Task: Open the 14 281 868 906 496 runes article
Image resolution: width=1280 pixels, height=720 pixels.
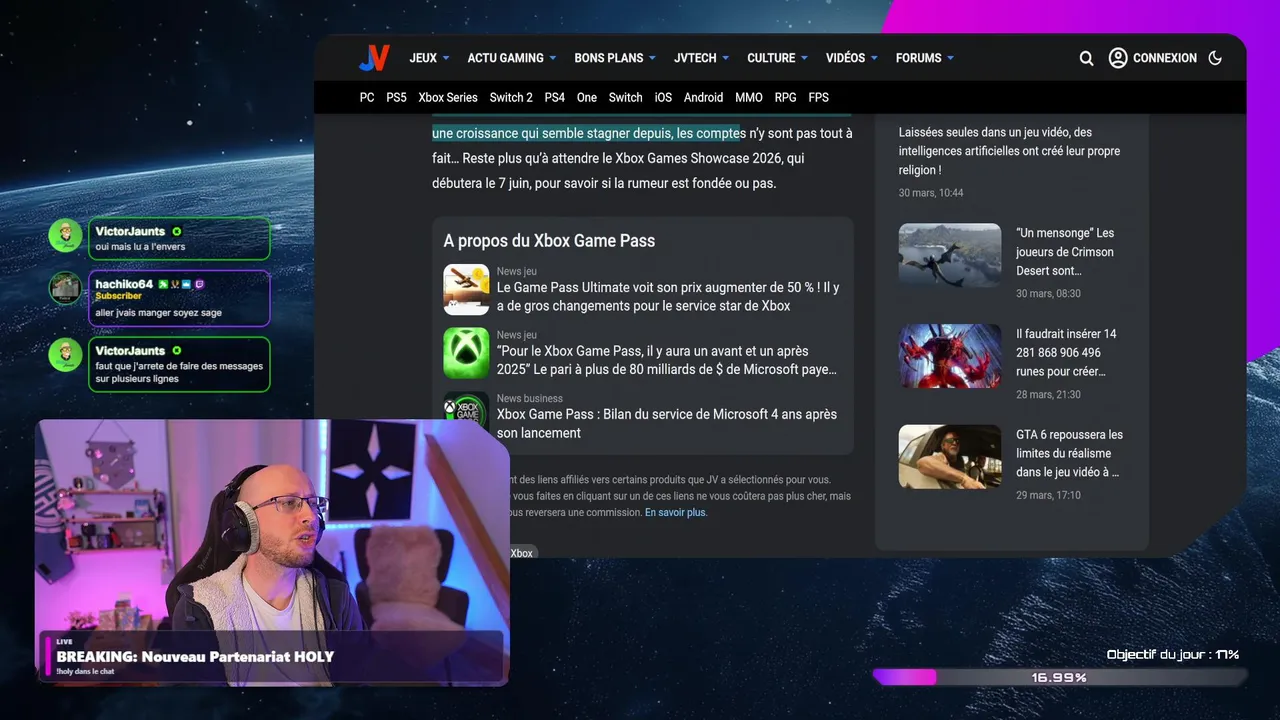Action: (1066, 353)
